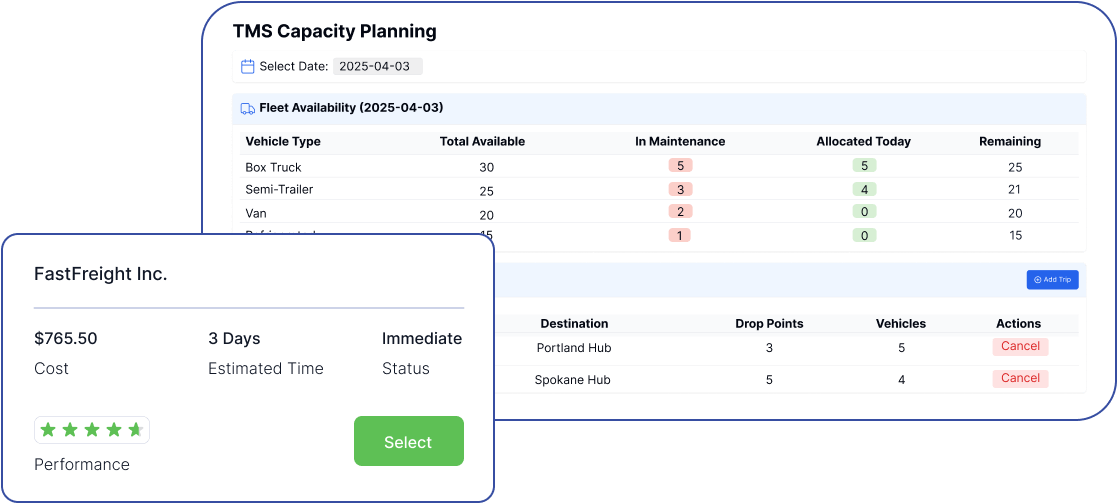The height and width of the screenshot is (503, 1117).
Task: Click the star rating under FastFreight
Action: pos(92,430)
